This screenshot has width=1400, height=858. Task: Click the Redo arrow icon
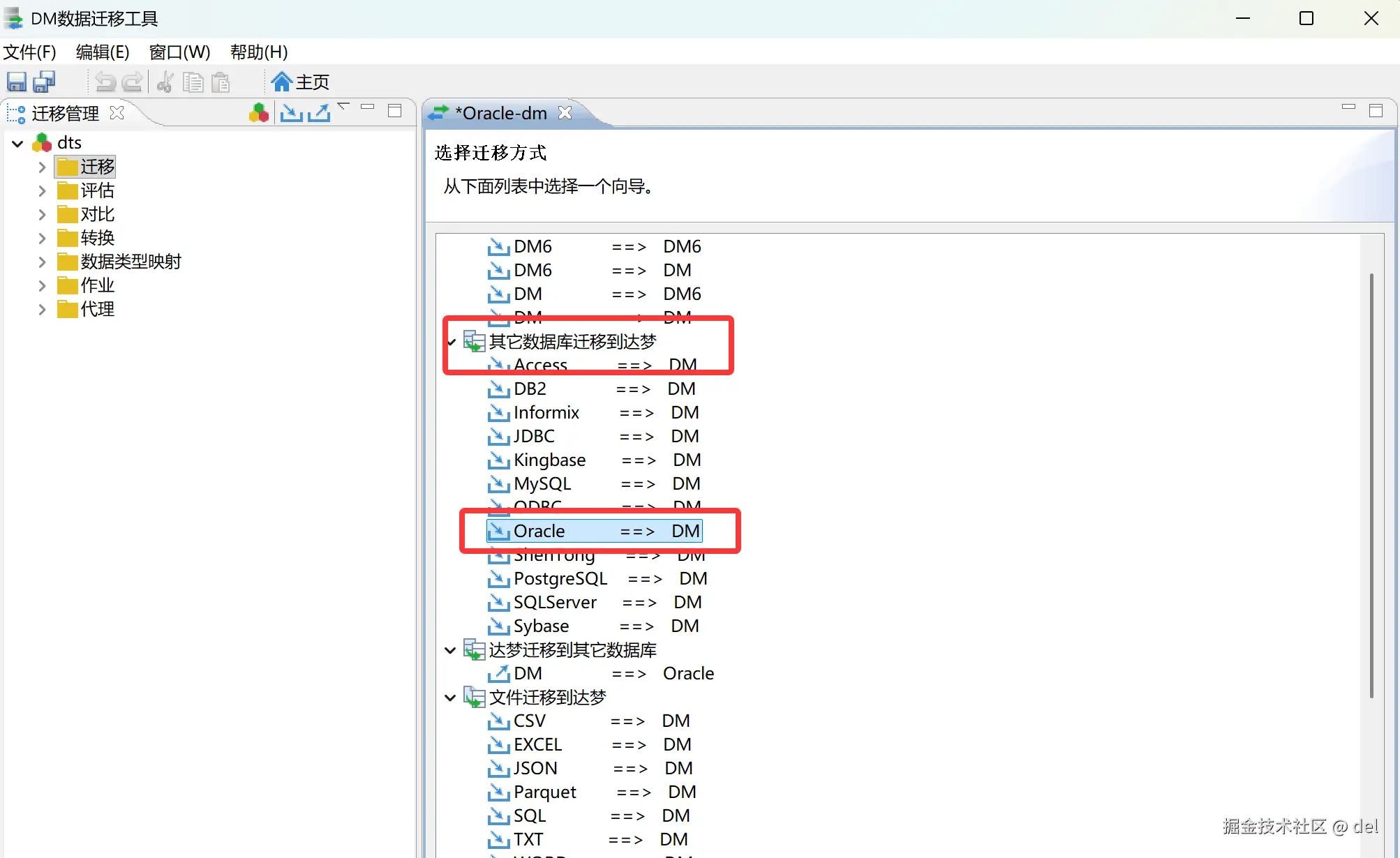[133, 82]
